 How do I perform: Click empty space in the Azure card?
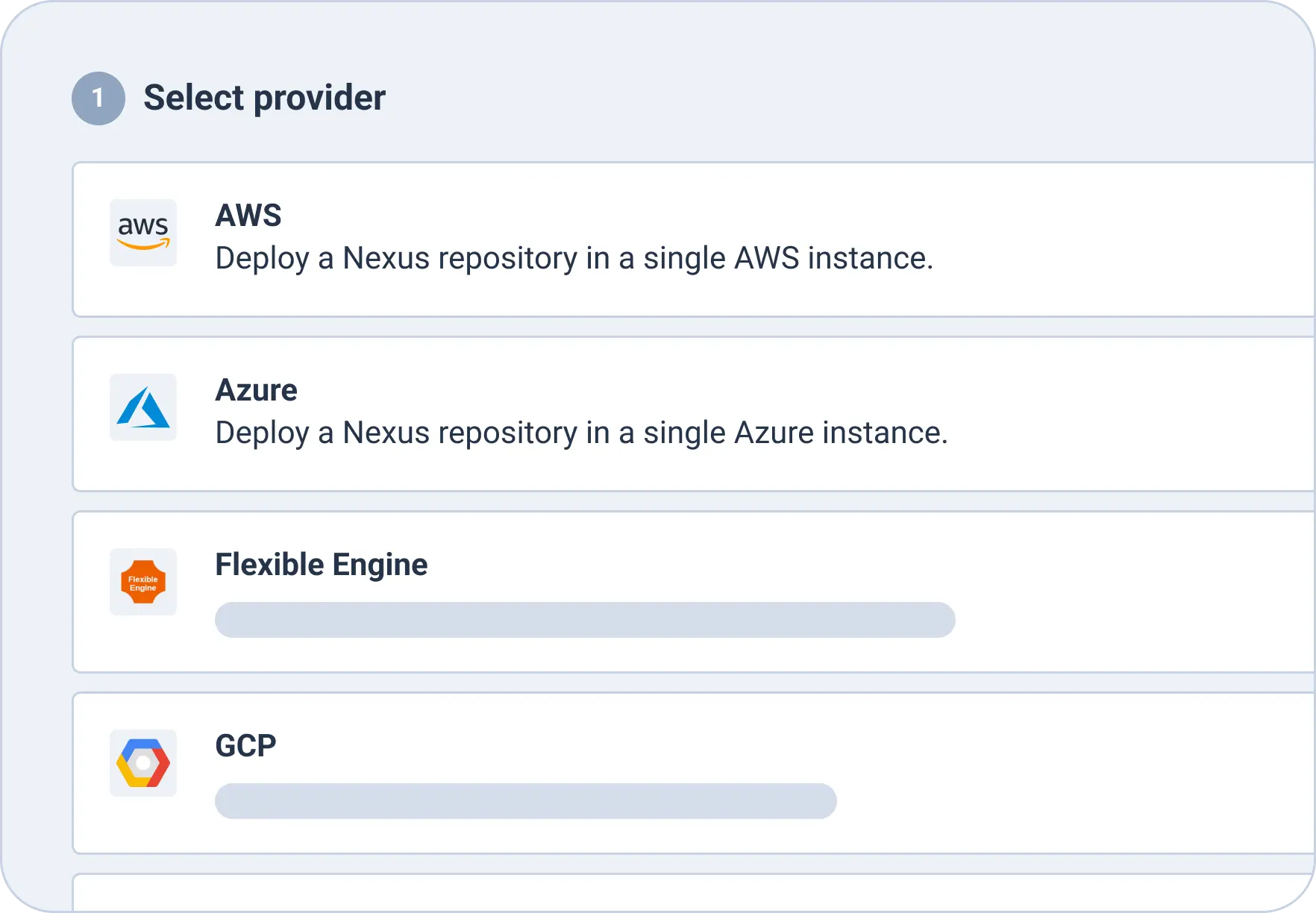1119,414
